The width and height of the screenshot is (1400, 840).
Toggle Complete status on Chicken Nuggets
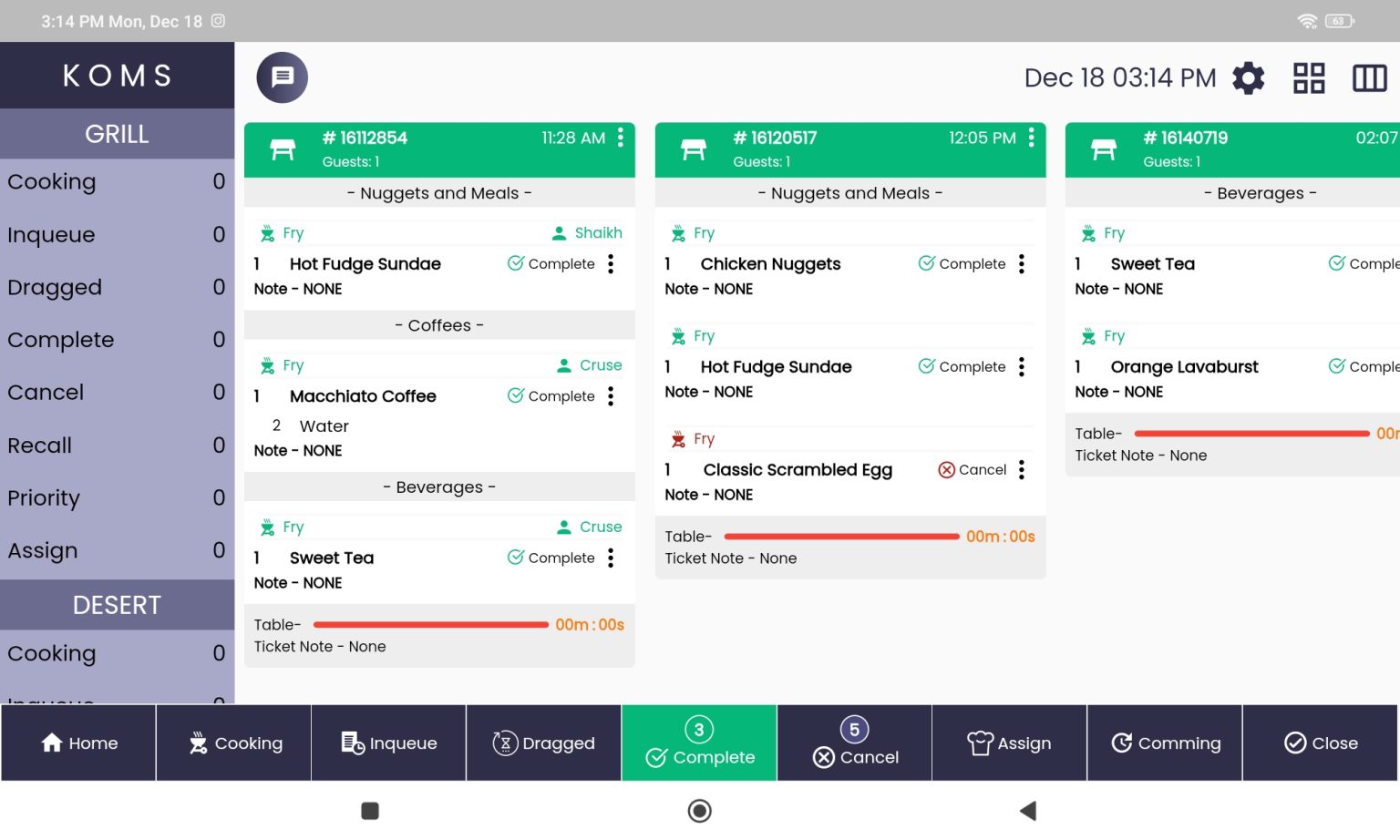coord(962,264)
